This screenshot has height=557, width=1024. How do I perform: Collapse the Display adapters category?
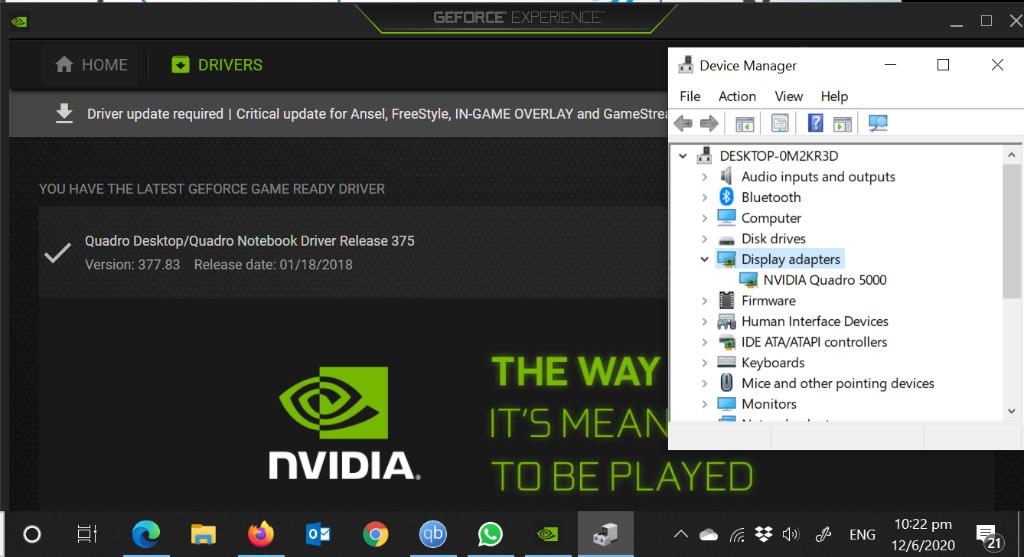[704, 259]
